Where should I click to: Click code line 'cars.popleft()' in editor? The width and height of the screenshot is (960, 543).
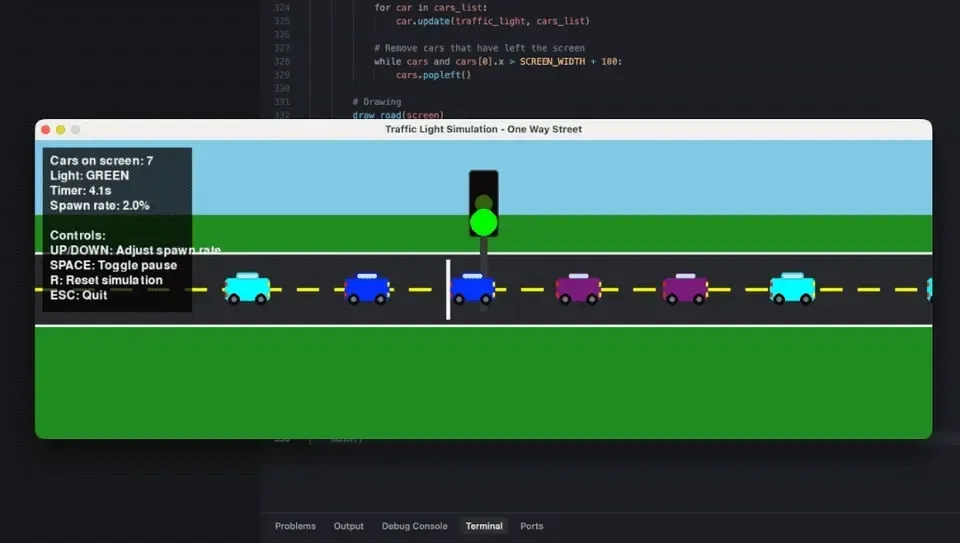[x=433, y=75]
